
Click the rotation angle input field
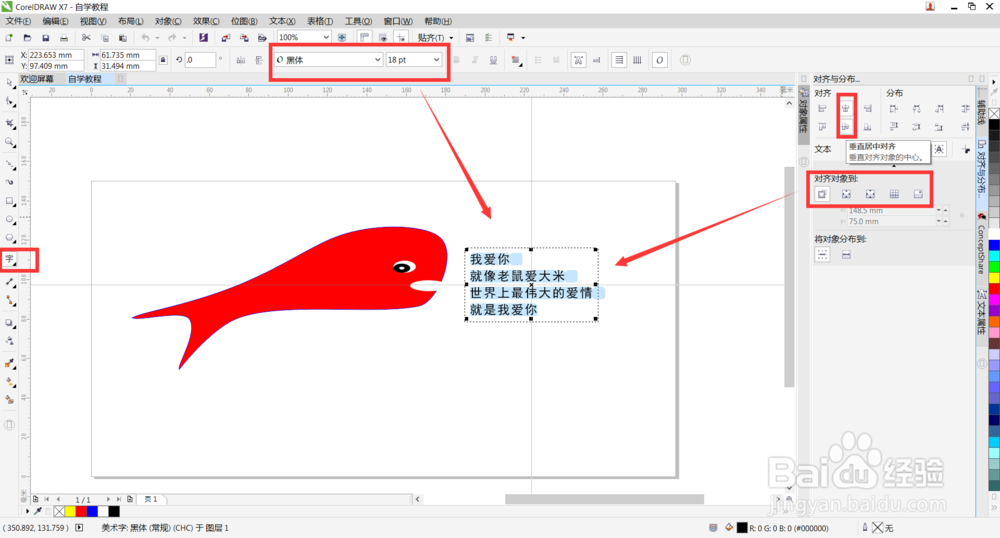tap(200, 60)
